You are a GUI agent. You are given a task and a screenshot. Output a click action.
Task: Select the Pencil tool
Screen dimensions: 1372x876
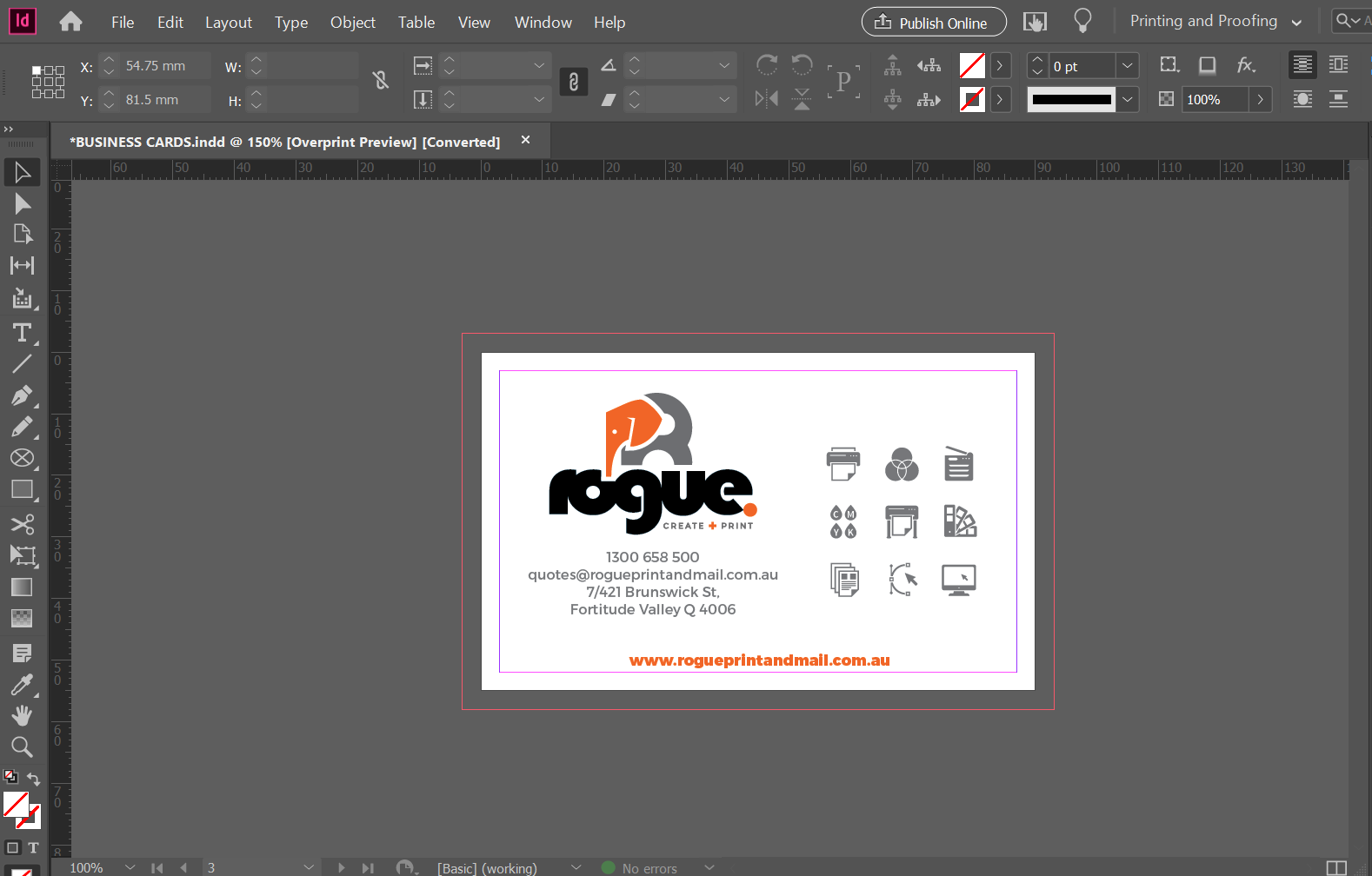click(x=23, y=427)
